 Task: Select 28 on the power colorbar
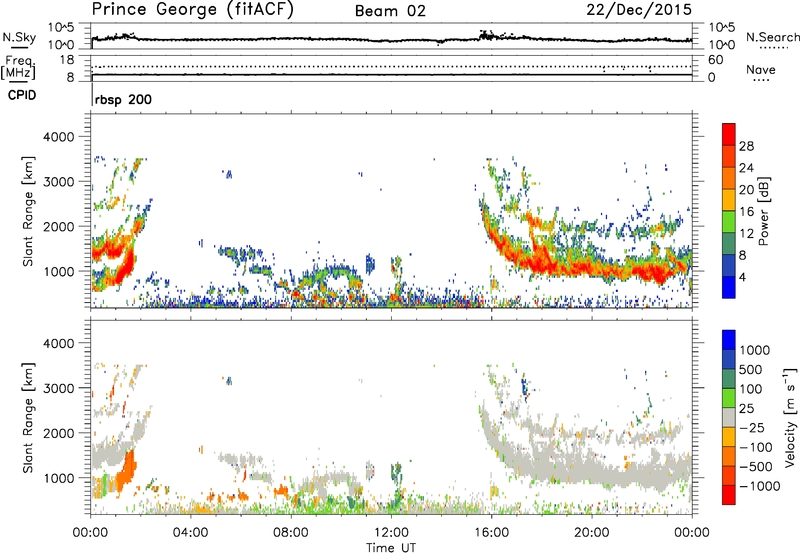(746, 146)
